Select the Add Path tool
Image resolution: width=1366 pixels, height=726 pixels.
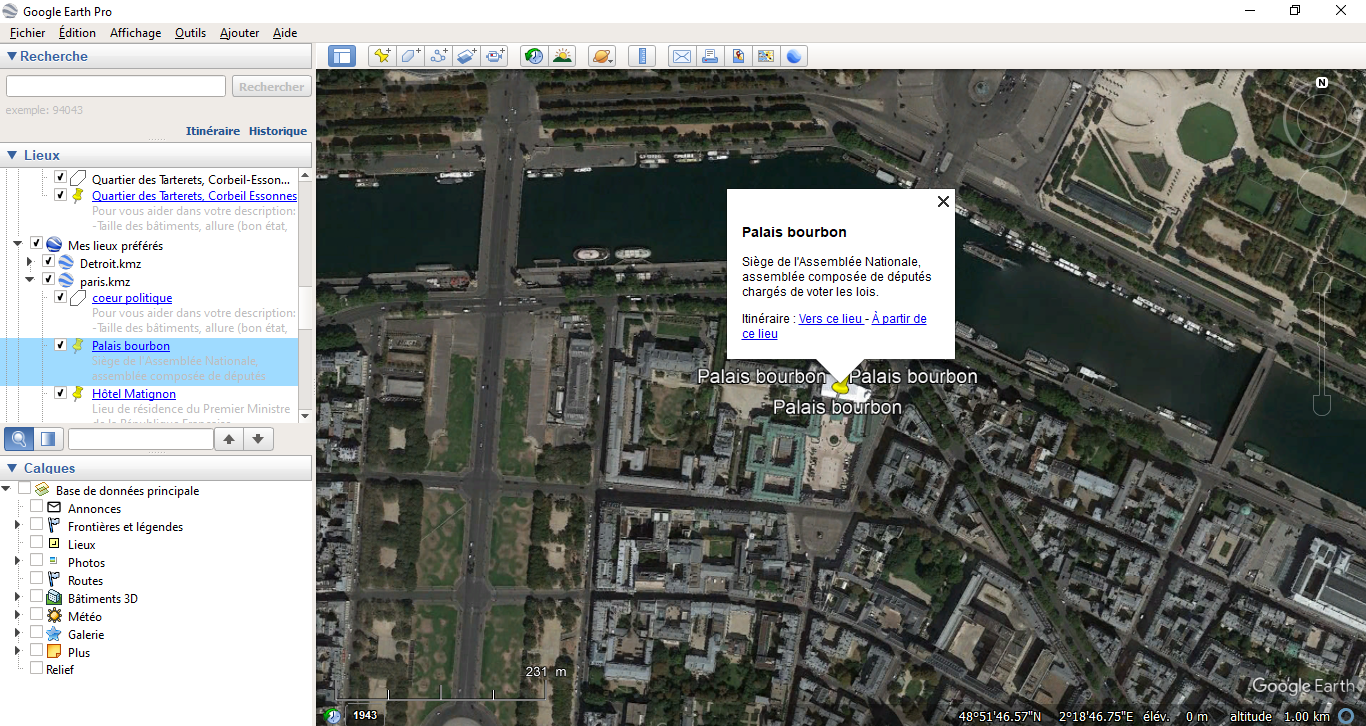point(439,56)
